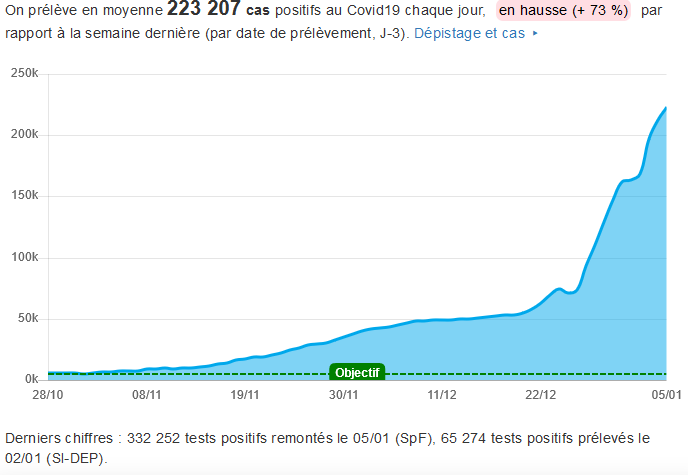
Task: Click the 28/10 date on x-axis
Action: click(48, 395)
